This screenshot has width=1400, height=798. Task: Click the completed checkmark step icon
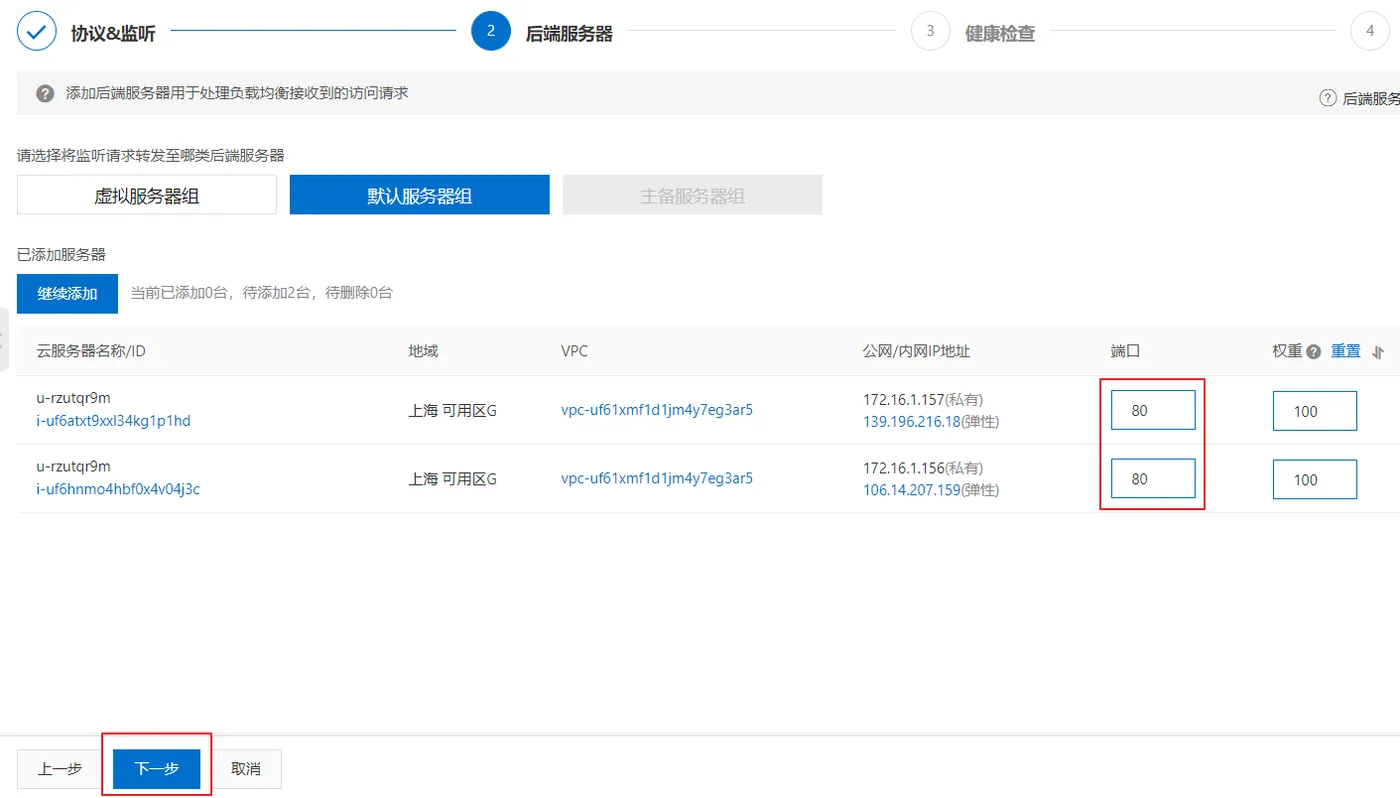[x=37, y=31]
